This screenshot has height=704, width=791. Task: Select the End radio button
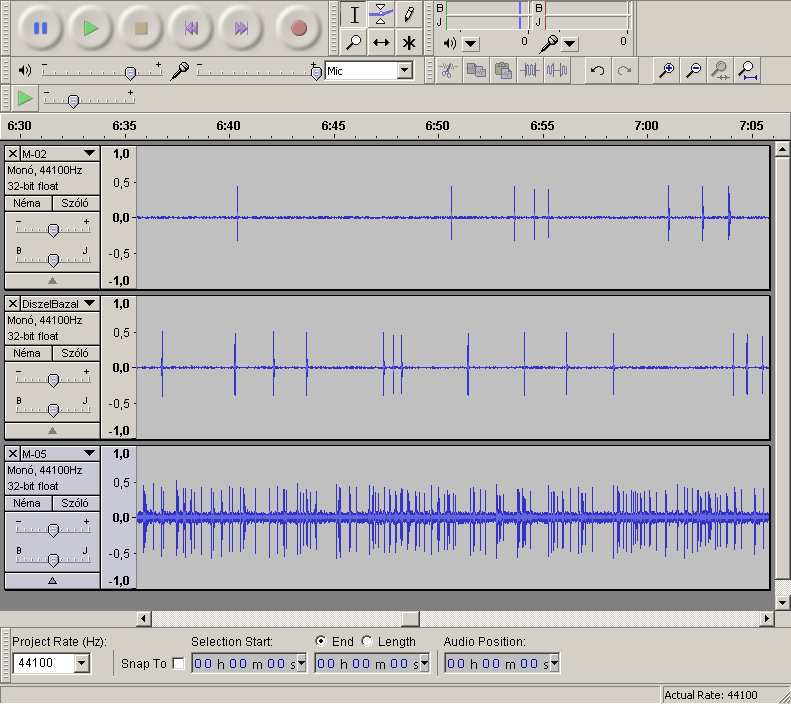pos(320,641)
